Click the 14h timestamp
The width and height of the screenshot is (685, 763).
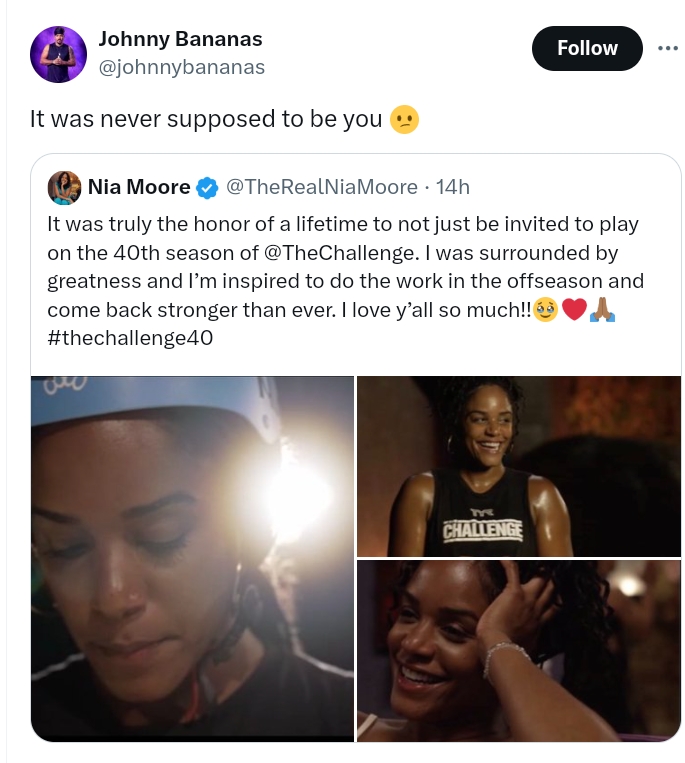pyautogui.click(x=452, y=187)
